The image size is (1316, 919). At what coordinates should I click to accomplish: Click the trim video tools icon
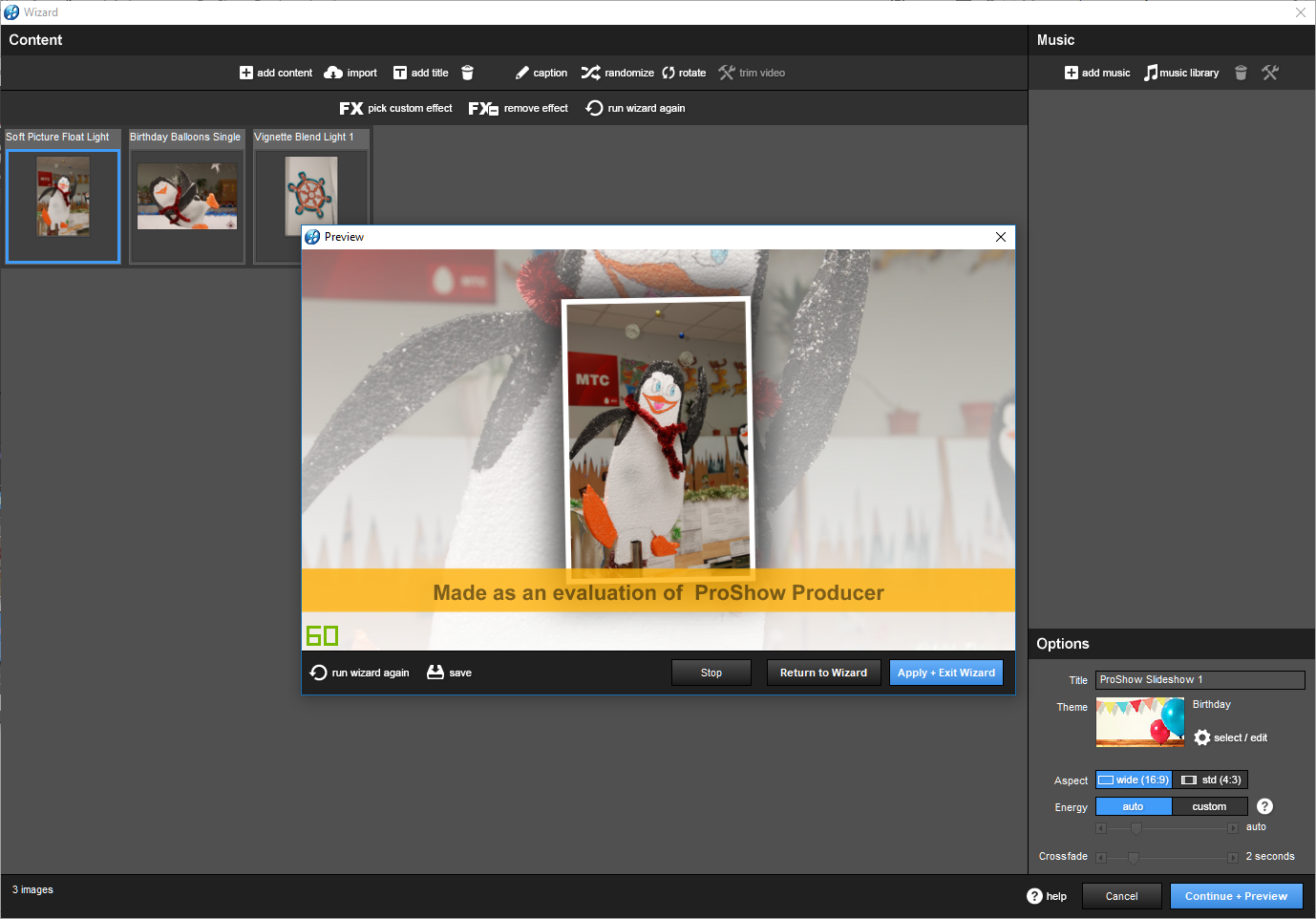(727, 73)
